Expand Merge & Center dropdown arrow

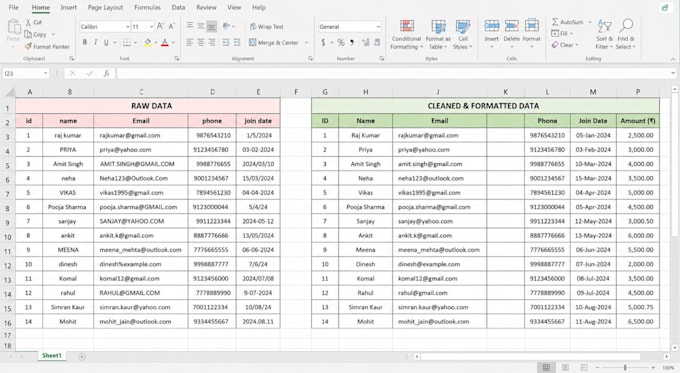tap(306, 43)
